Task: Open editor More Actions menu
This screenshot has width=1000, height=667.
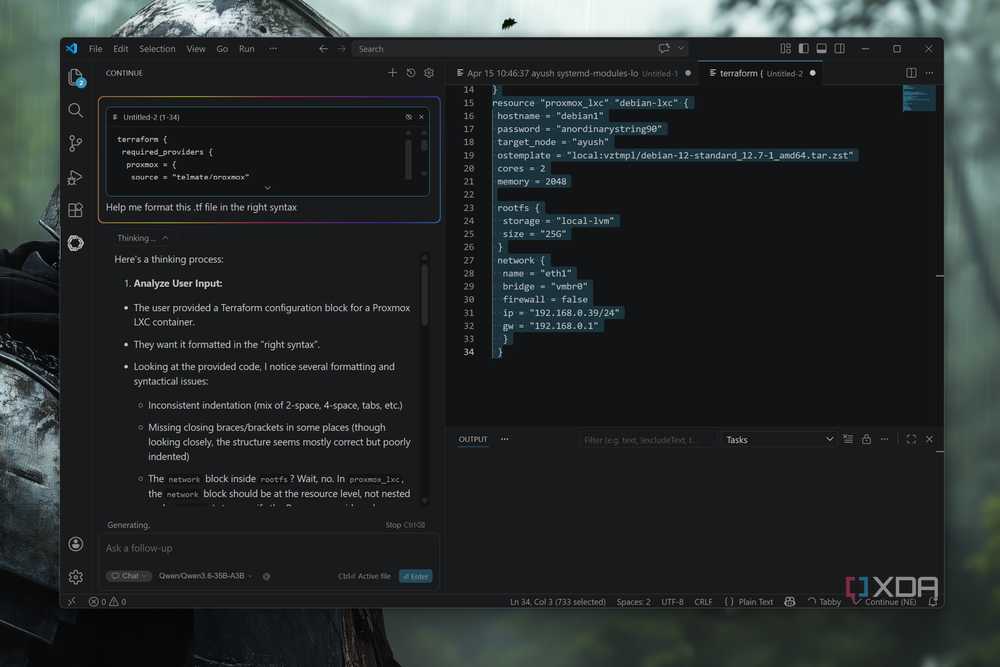Action: 929,73
